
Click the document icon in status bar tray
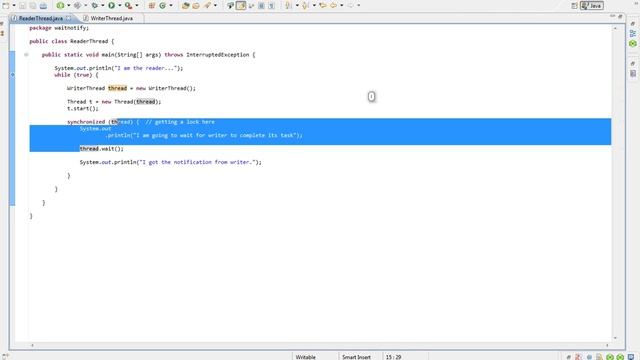click(x=599, y=357)
